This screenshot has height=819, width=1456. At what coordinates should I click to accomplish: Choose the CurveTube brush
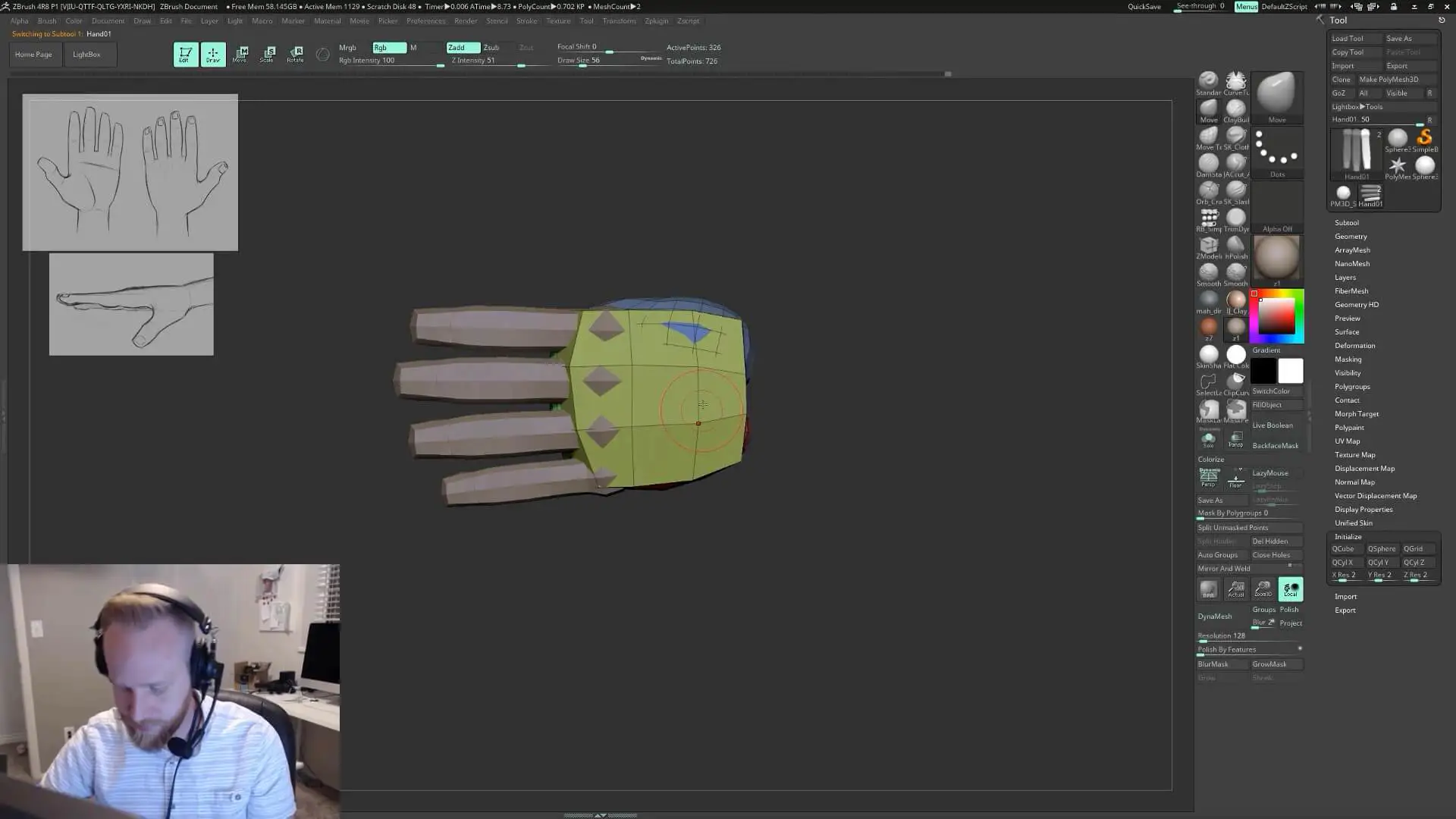point(1236,83)
